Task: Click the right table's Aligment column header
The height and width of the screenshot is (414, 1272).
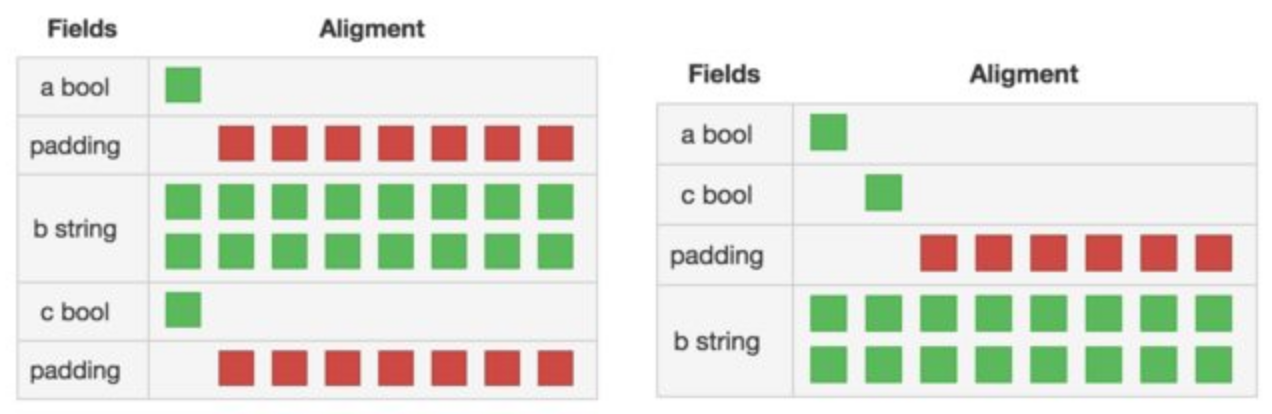Action: click(x=1023, y=74)
